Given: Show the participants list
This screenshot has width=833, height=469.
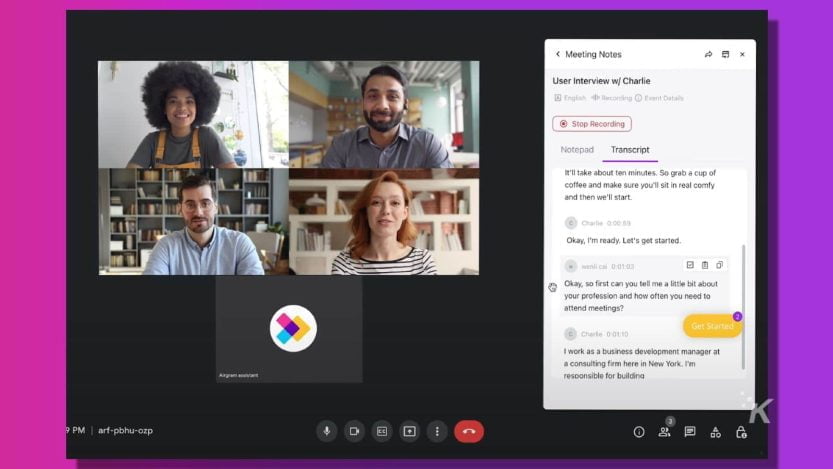Looking at the screenshot, I should point(664,432).
